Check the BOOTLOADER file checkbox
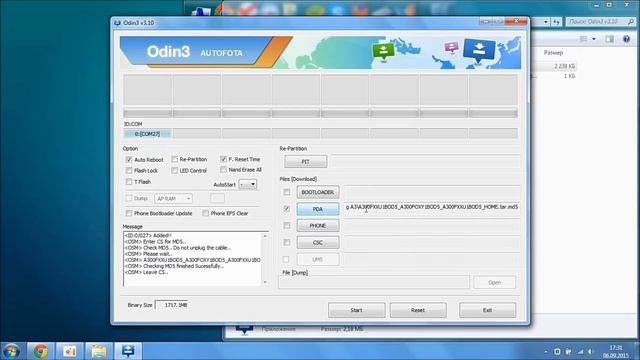 pos(287,192)
